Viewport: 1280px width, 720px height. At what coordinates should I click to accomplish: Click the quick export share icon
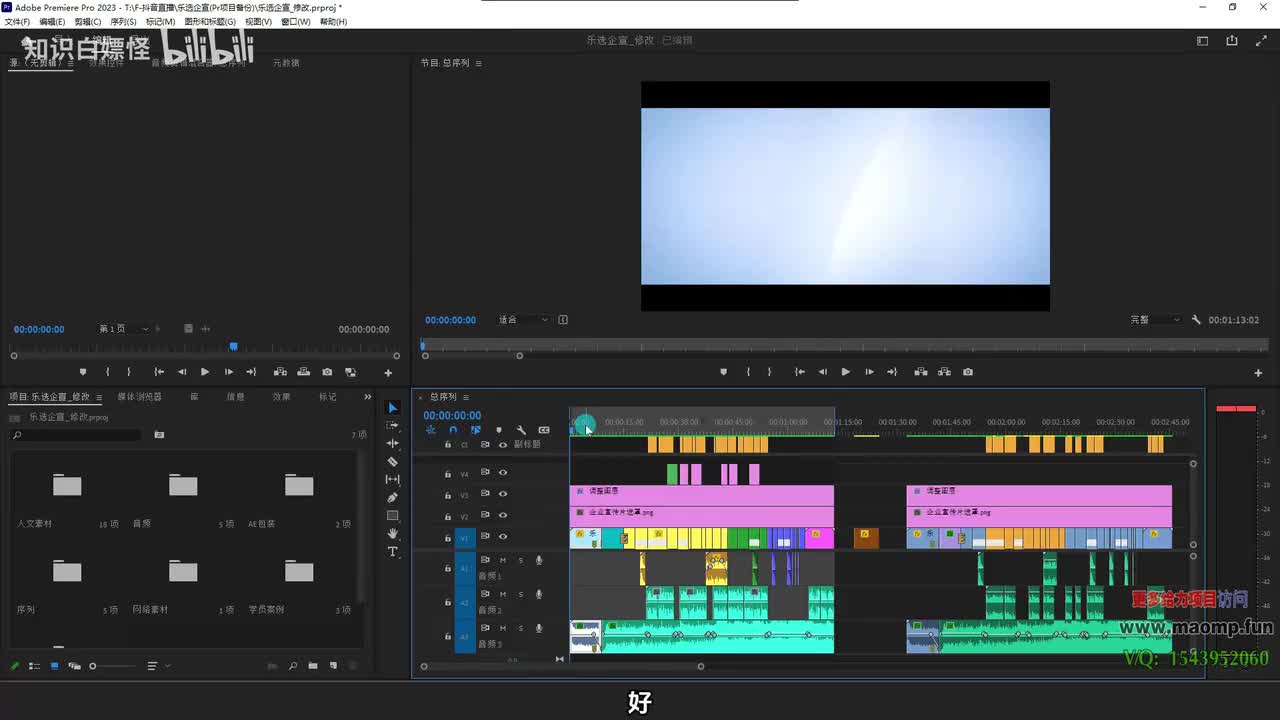click(1231, 41)
